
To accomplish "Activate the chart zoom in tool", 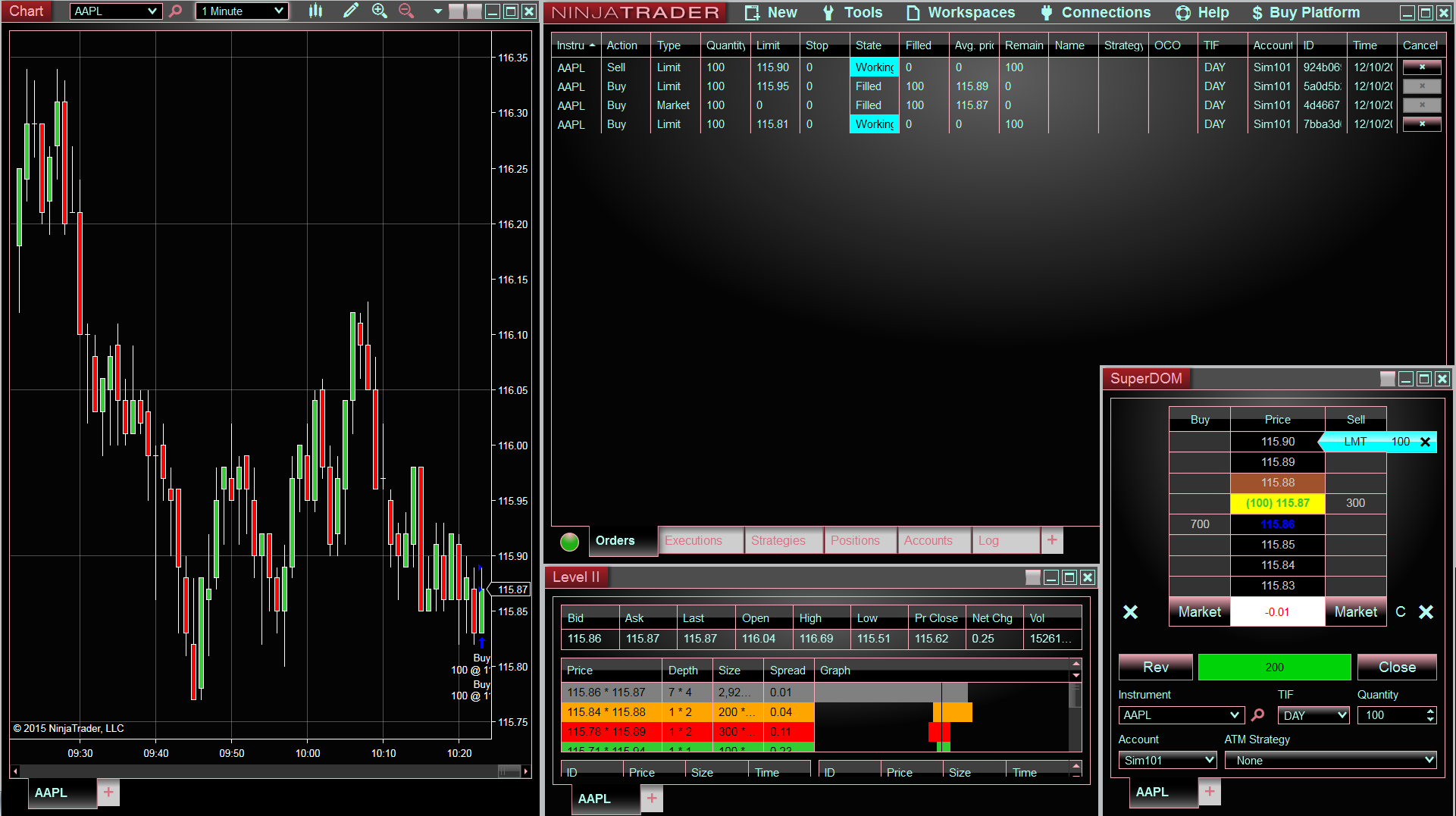I will tap(380, 11).
